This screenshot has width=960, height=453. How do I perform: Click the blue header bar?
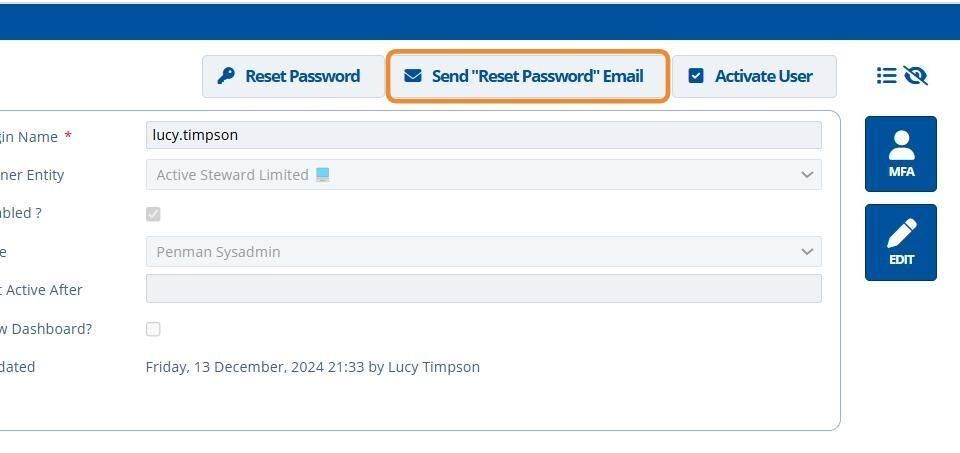[480, 21]
